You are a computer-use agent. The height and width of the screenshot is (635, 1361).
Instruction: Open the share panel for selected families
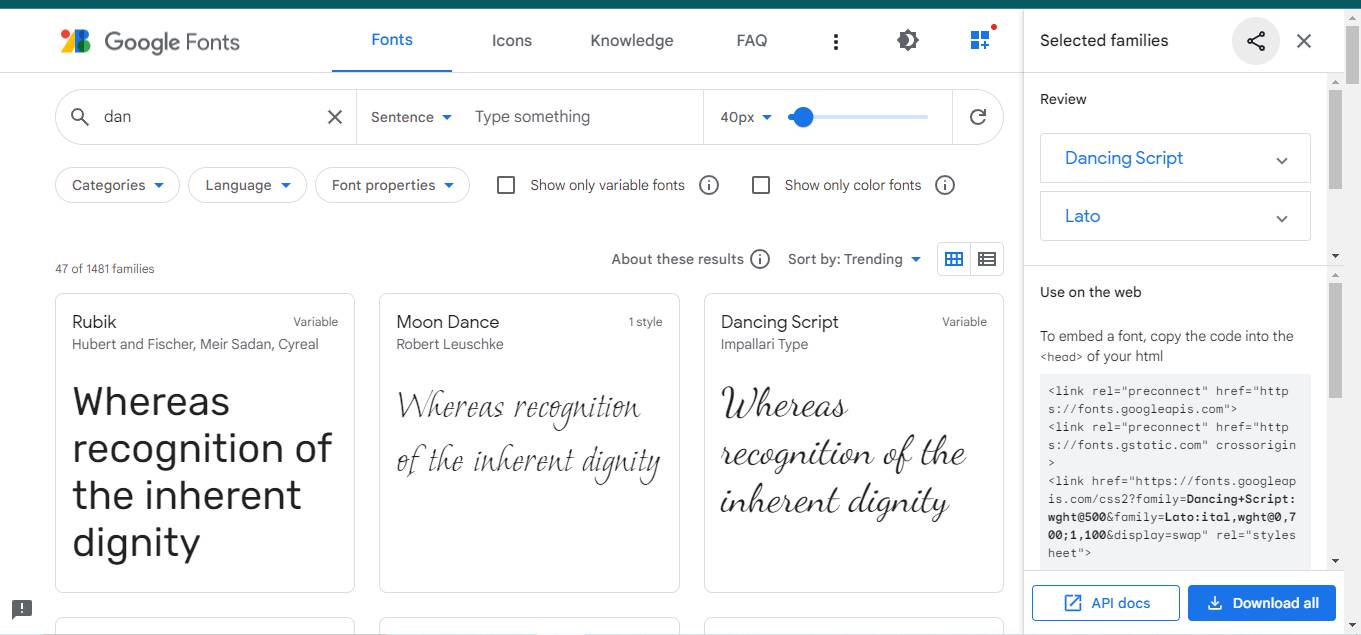coord(1256,40)
